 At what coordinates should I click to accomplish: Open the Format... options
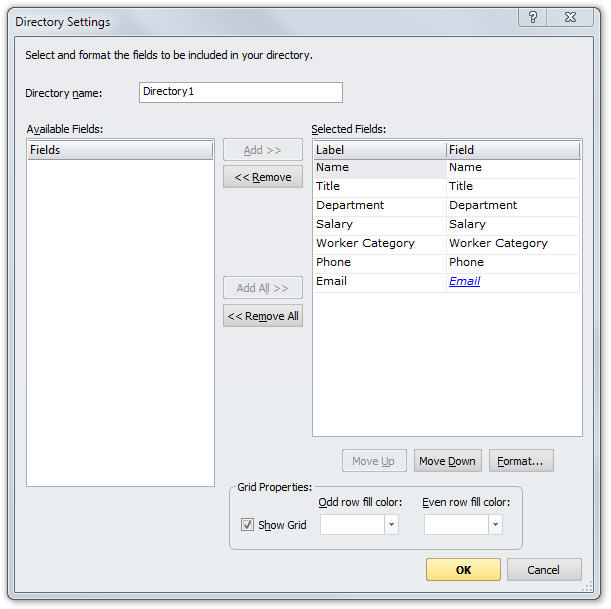(520, 461)
